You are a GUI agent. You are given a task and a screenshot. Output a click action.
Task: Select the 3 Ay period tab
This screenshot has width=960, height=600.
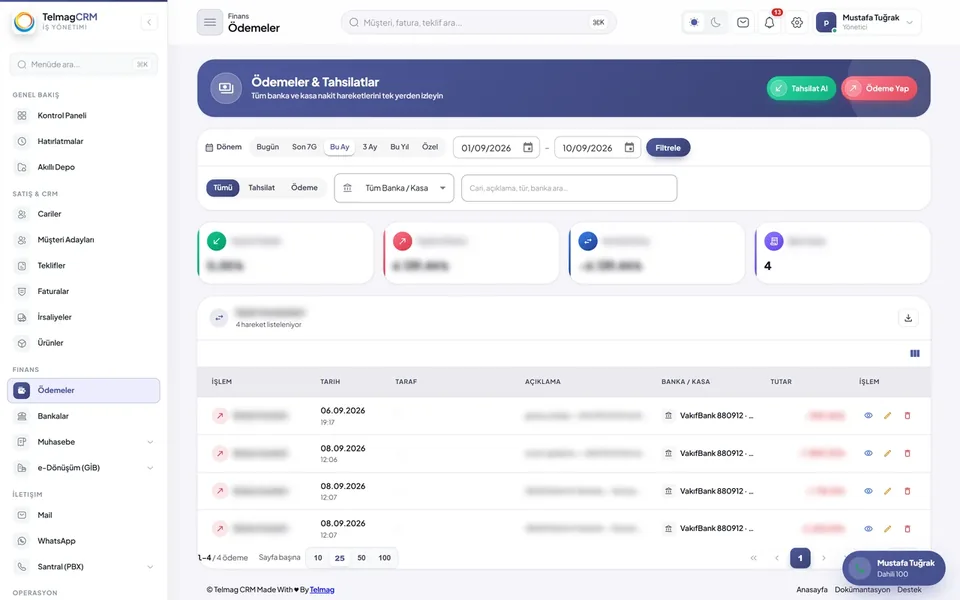370,147
